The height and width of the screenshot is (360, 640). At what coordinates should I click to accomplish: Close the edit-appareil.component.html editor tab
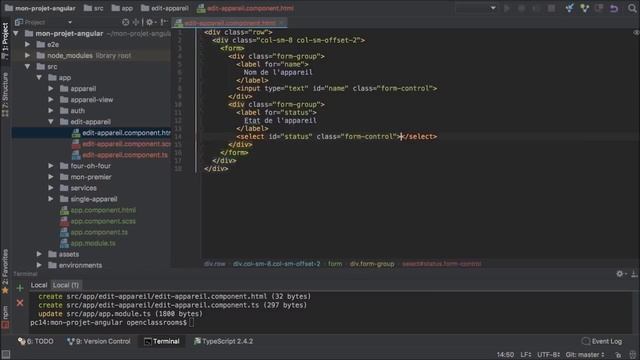[281, 23]
